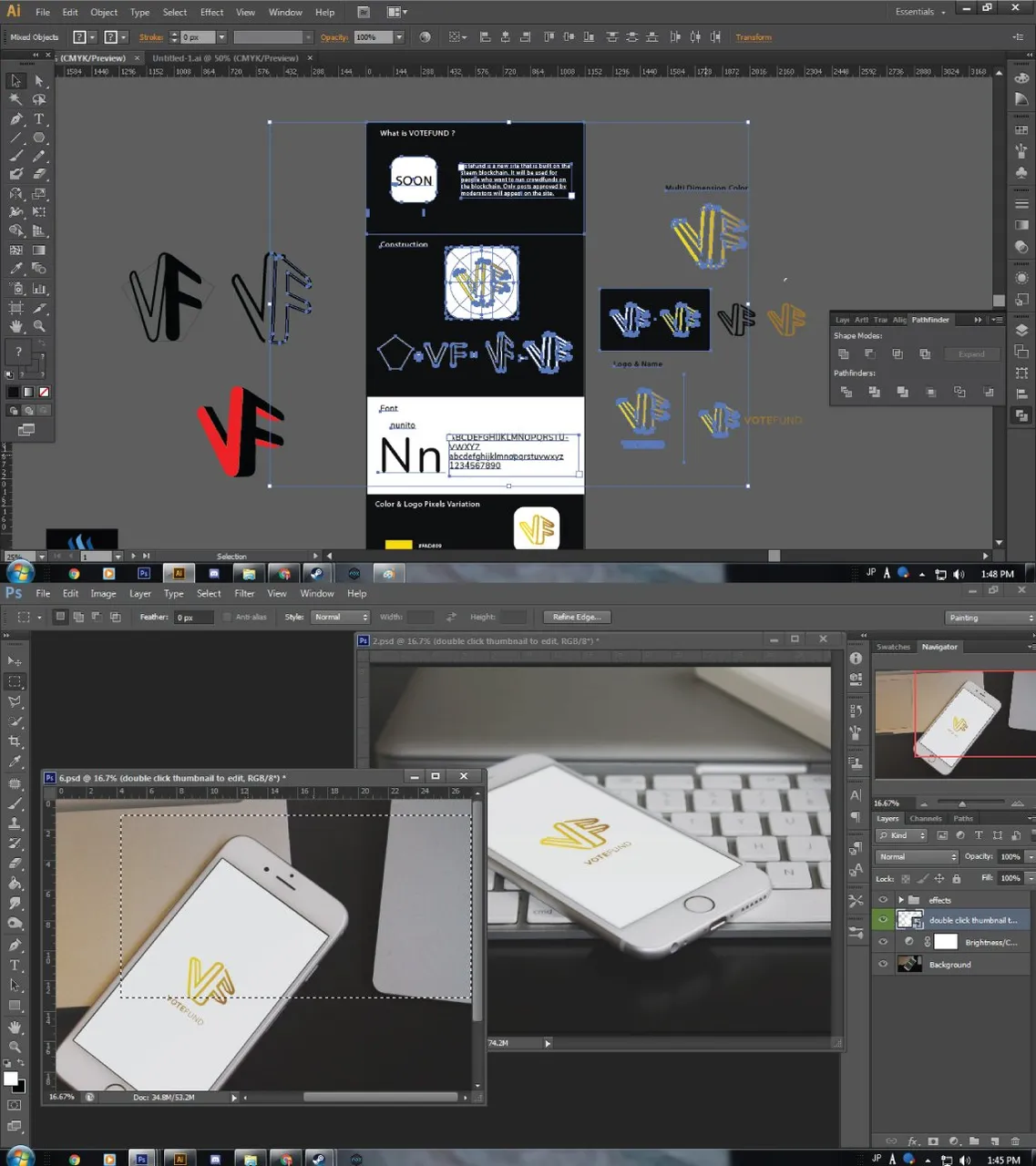Screen dimensions: 1036x1166
Task: Open the Painting workspace dropdown
Action: 990,618
